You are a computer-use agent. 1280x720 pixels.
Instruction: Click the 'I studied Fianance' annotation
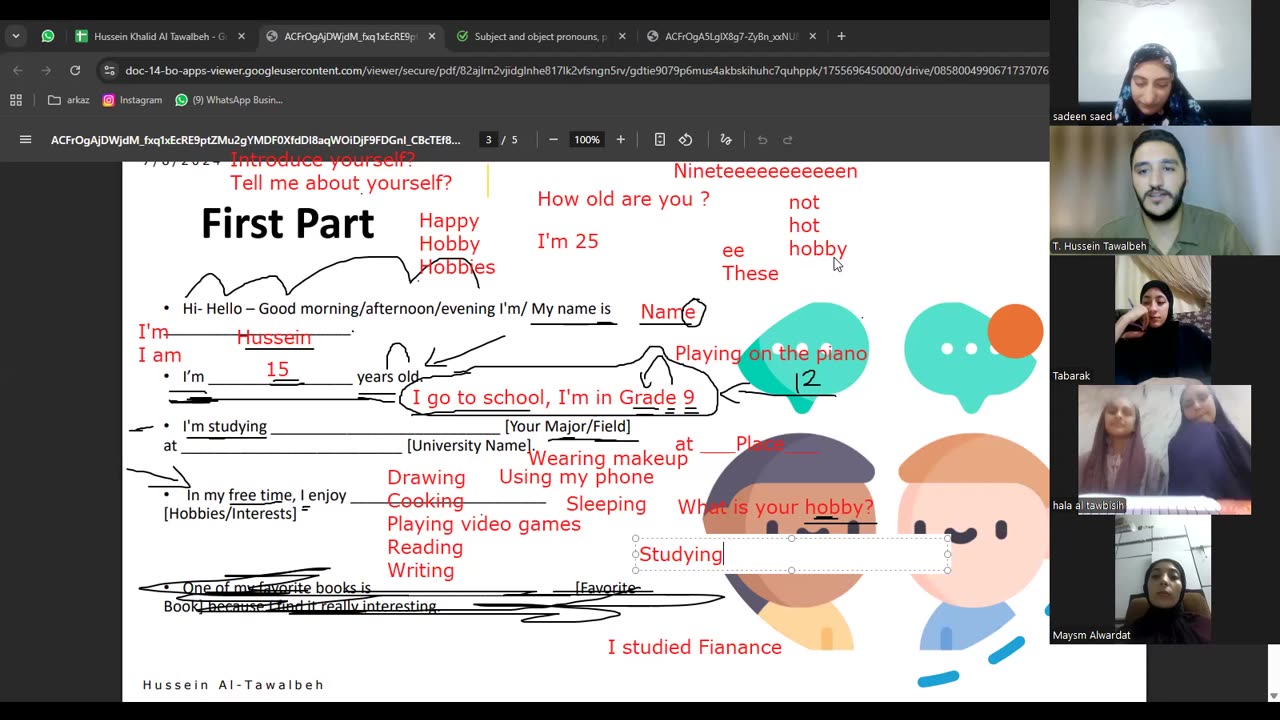tap(695, 647)
